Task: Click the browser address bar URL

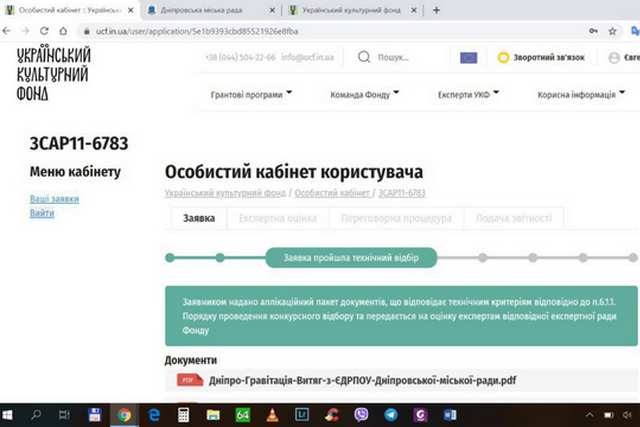Action: (197, 31)
